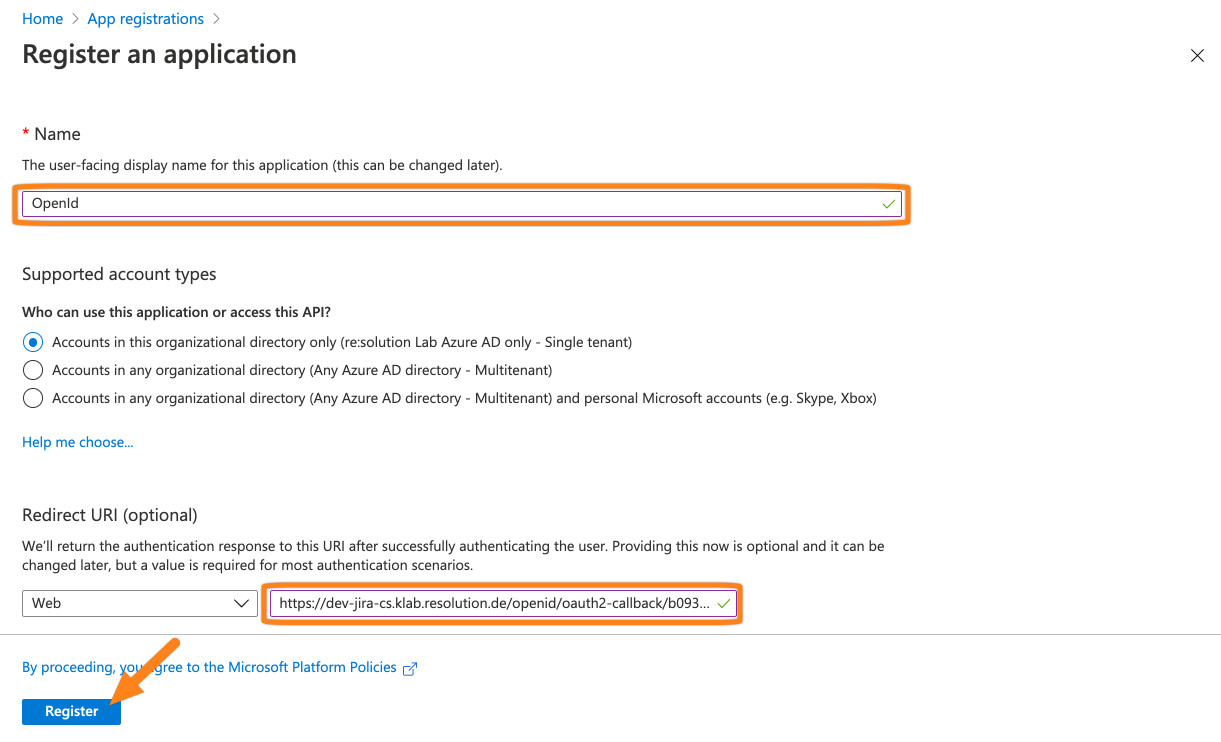Navigate to Home via breadcrumb
This screenshot has height=742, width=1221.
coord(42,18)
